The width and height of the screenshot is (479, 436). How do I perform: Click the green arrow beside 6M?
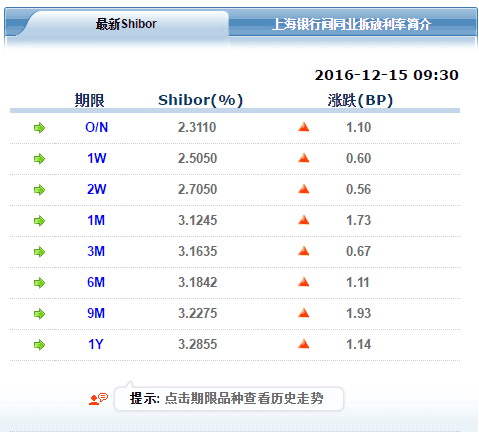tap(39, 283)
